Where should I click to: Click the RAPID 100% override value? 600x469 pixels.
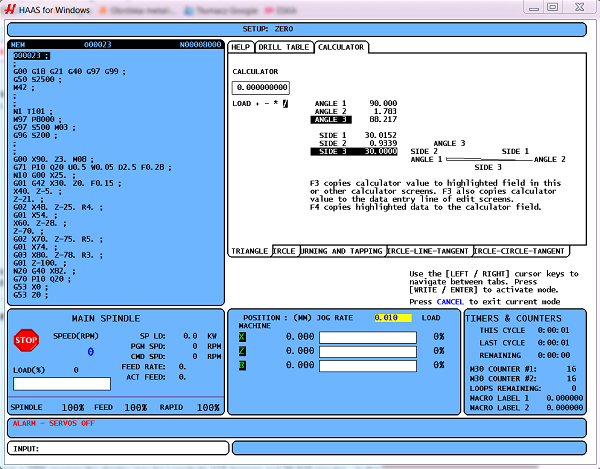click(208, 407)
